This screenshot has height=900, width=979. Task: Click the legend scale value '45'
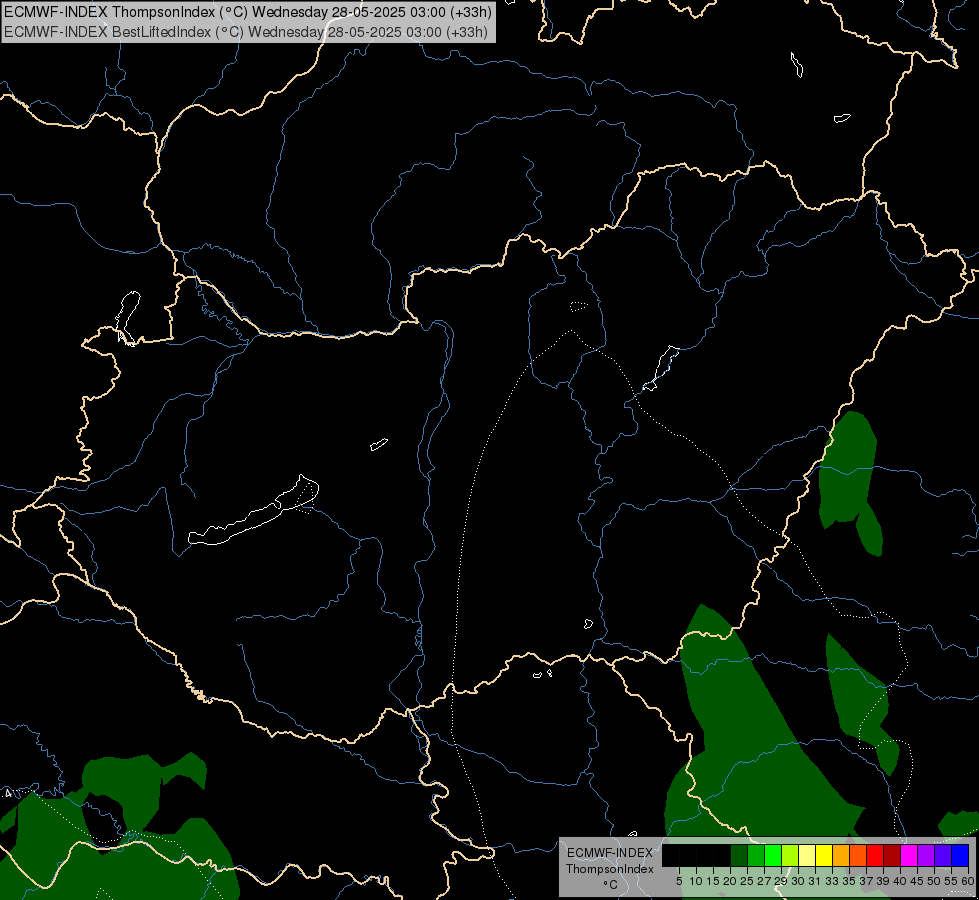coord(917,881)
